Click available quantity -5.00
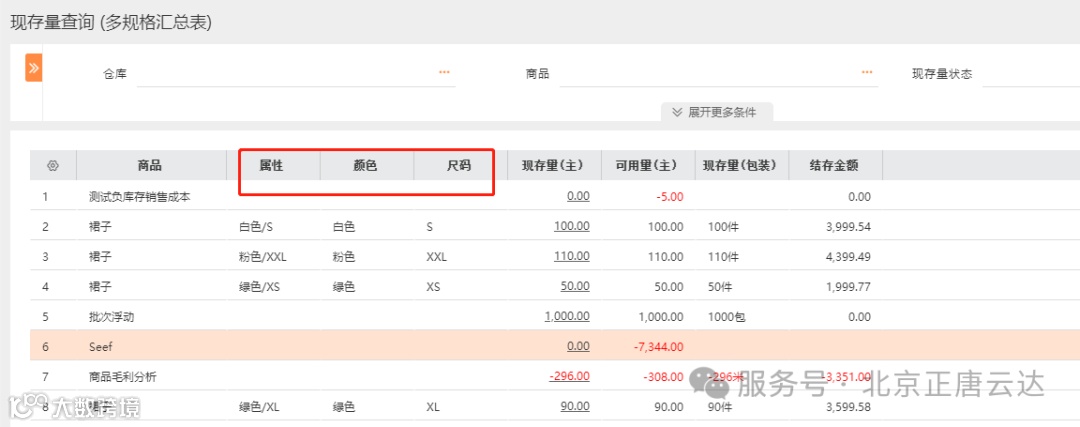The width and height of the screenshot is (1080, 427). [670, 197]
